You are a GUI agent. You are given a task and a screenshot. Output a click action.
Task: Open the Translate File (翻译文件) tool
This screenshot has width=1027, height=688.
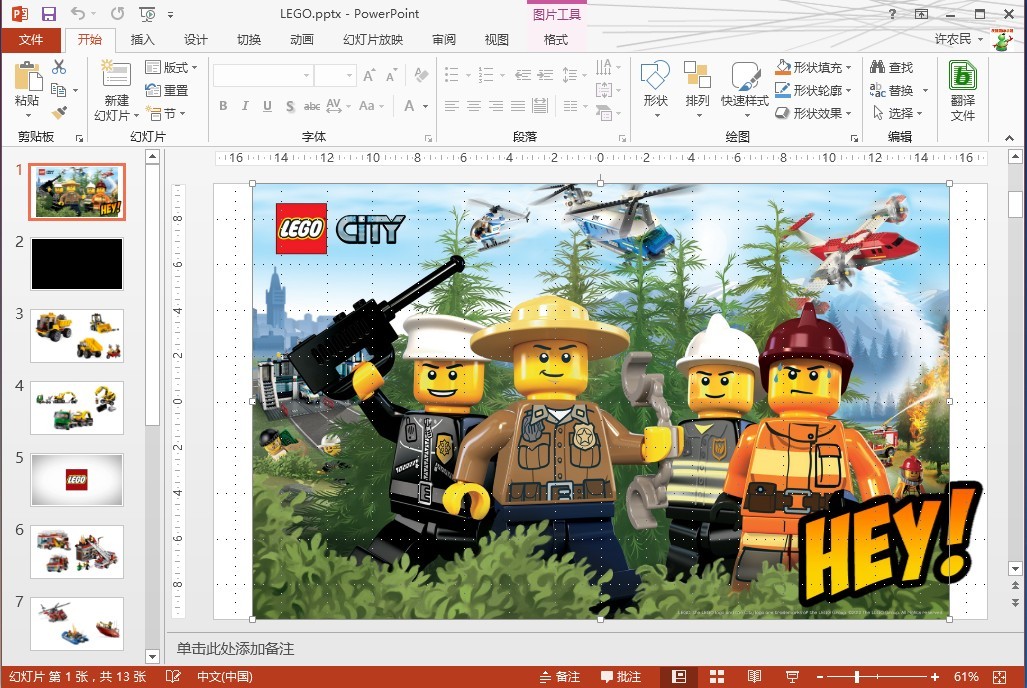coord(962,91)
